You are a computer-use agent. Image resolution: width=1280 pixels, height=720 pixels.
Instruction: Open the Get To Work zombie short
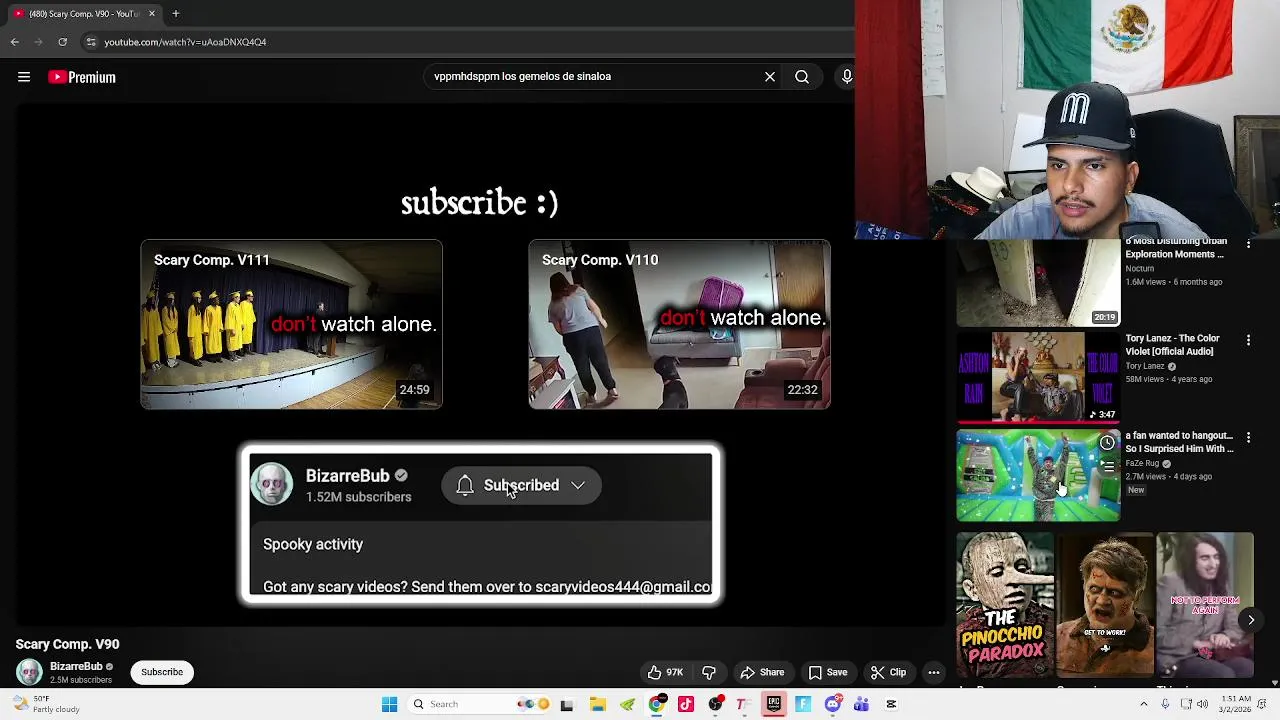coord(1105,605)
